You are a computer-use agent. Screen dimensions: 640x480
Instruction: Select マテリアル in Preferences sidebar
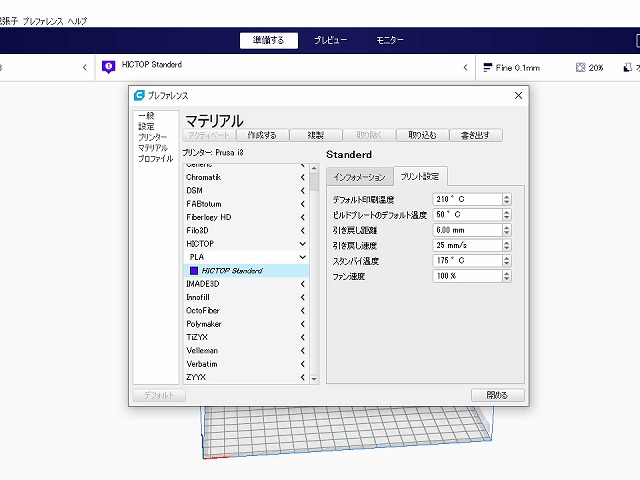coord(153,148)
